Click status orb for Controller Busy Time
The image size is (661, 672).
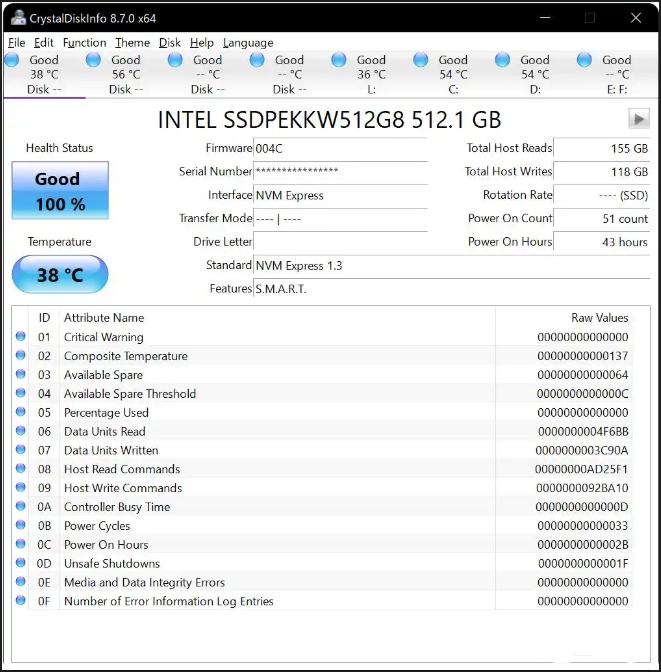(x=21, y=506)
